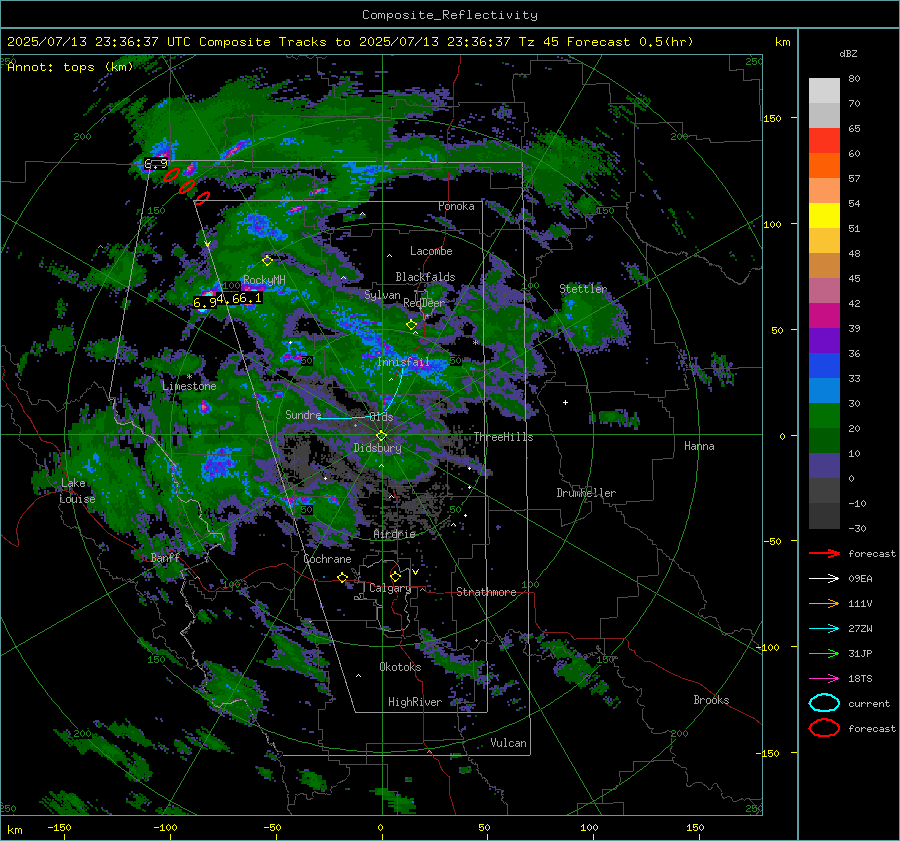
Task: Click the Brooks town label
Action: (711, 700)
